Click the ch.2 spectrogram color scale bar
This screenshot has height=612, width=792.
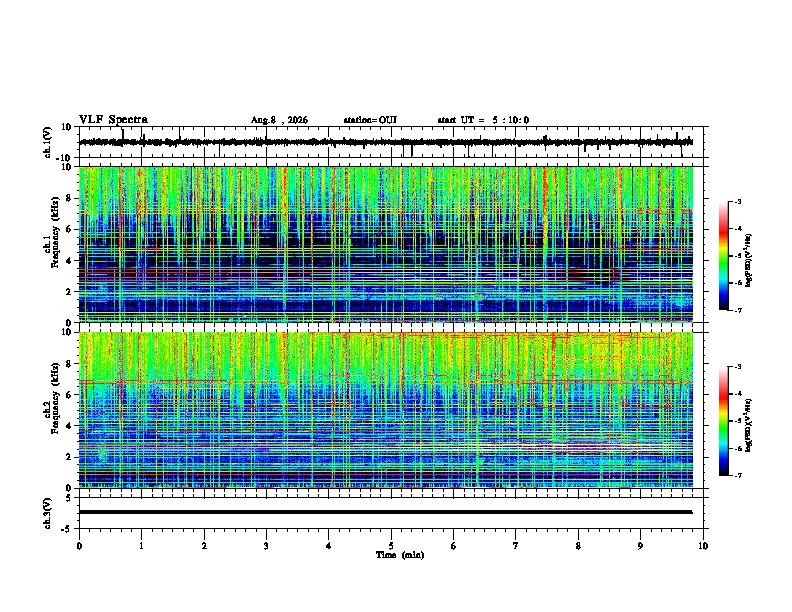click(x=723, y=421)
